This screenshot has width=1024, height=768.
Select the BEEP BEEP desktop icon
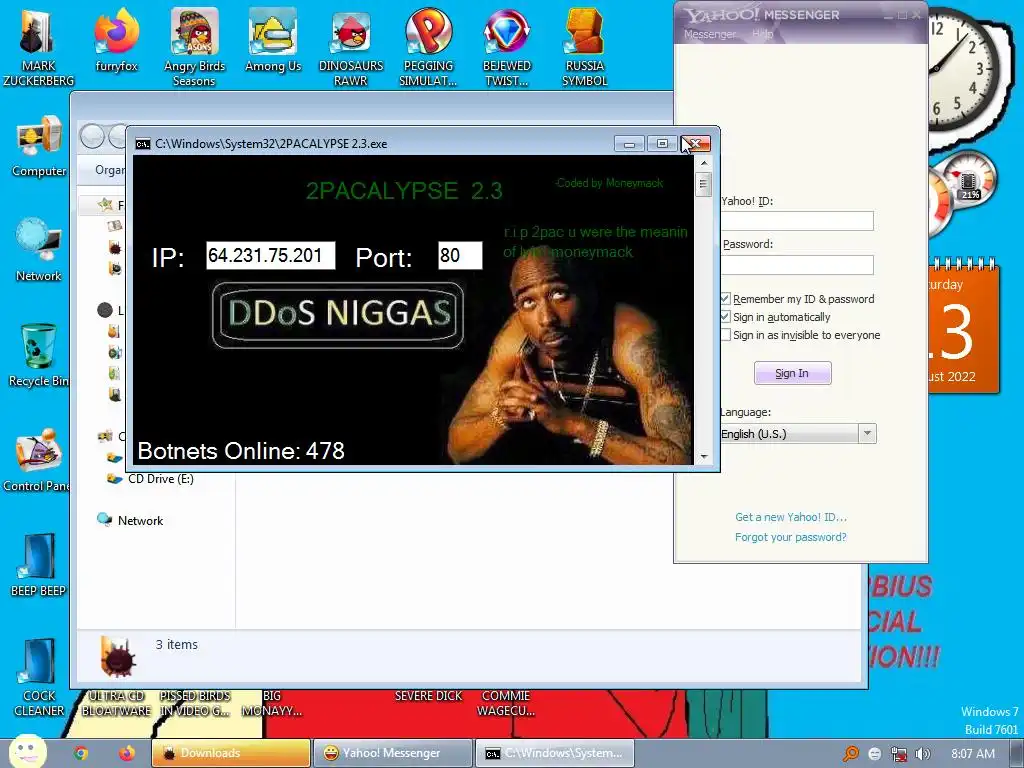[38, 565]
